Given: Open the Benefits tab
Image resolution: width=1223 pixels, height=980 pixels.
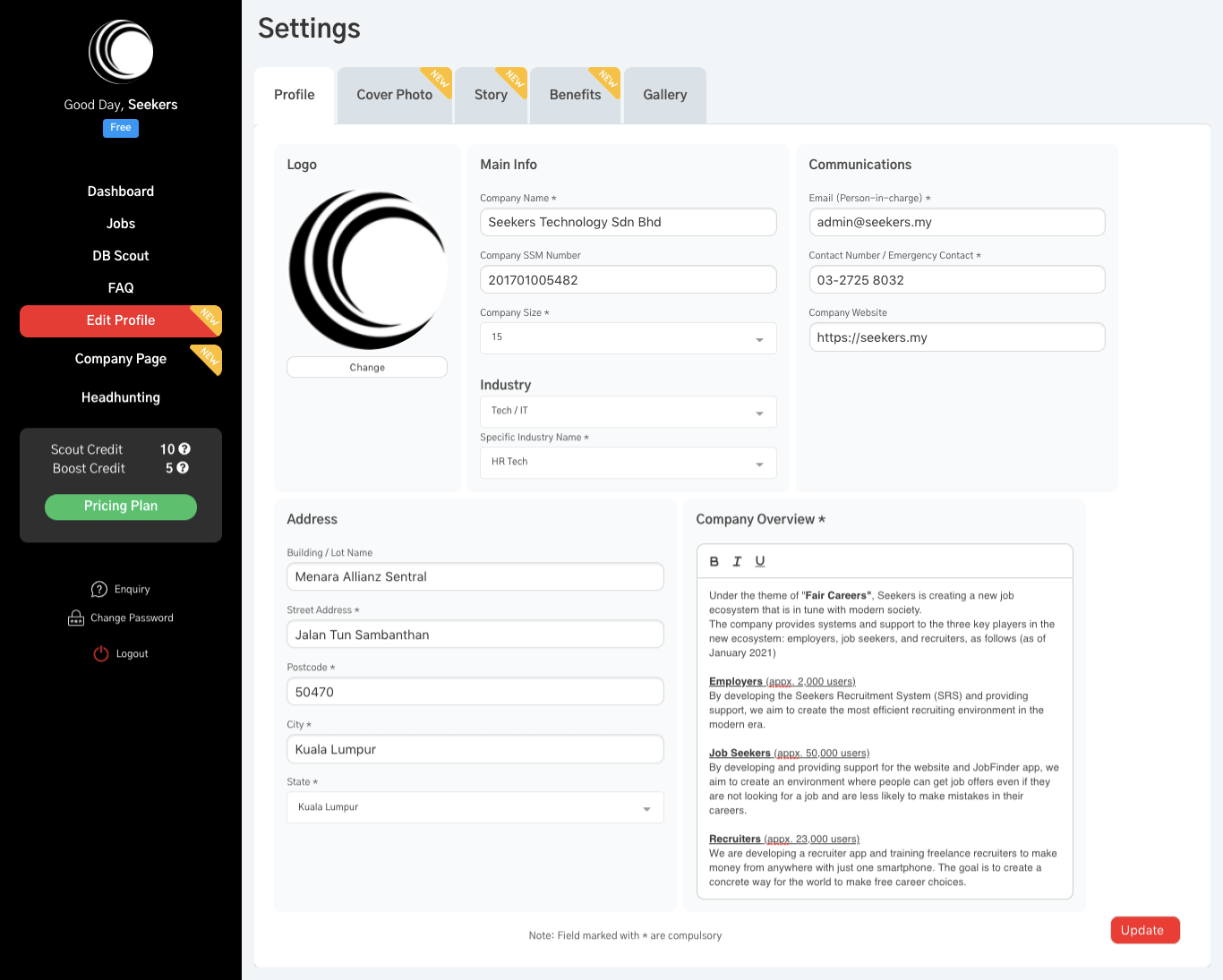Looking at the screenshot, I should [575, 95].
